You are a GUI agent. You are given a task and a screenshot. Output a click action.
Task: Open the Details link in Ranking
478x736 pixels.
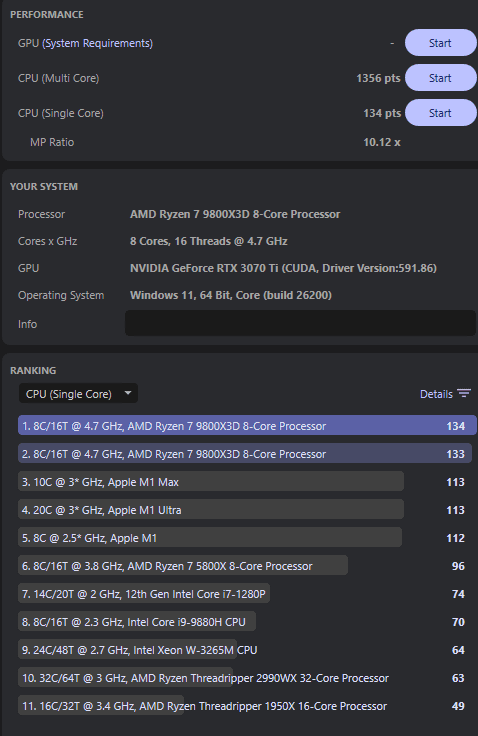click(436, 394)
